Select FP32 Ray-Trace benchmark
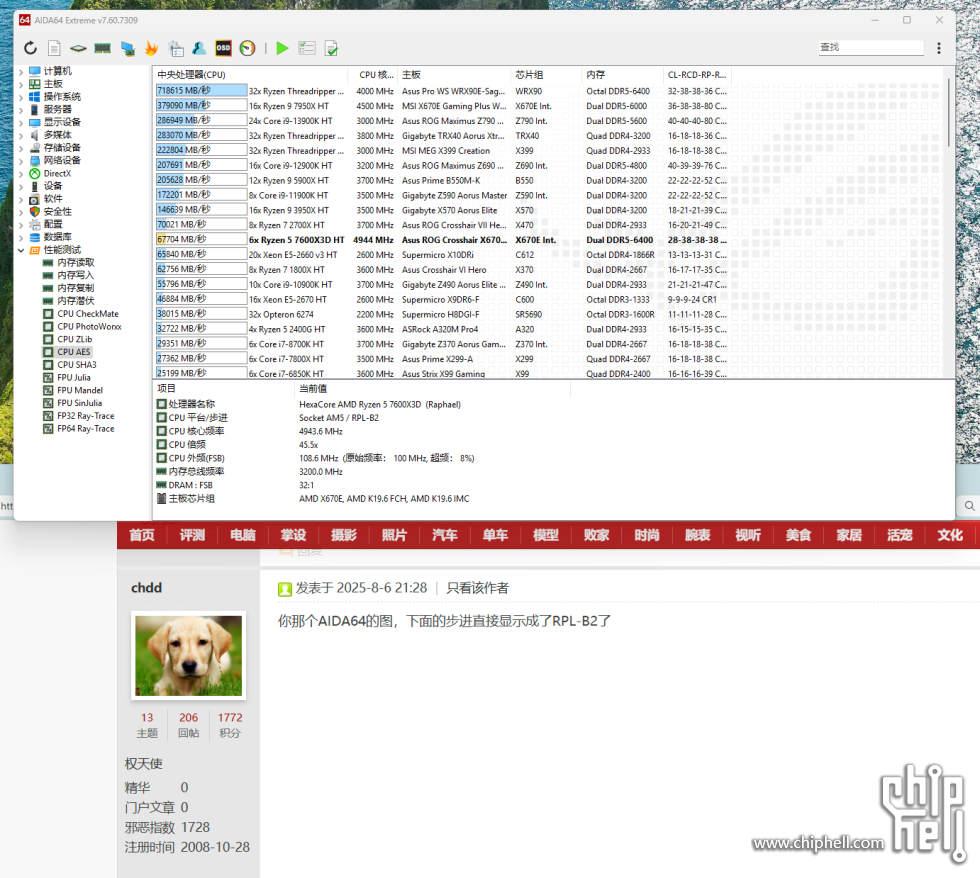980x878 pixels. 86,416
